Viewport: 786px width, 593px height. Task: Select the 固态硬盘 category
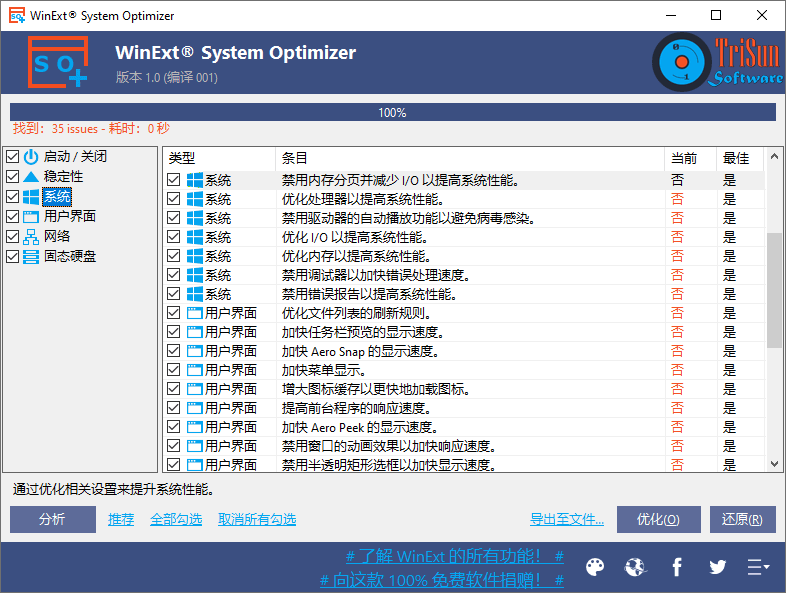coord(70,257)
